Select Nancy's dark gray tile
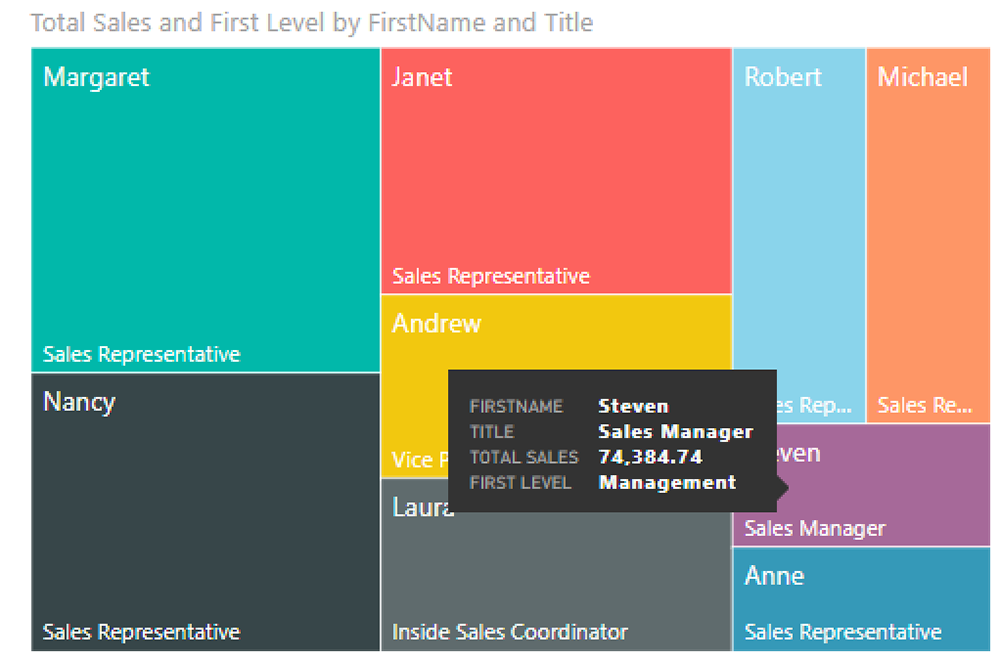The width and height of the screenshot is (1000, 659). (x=200, y=500)
